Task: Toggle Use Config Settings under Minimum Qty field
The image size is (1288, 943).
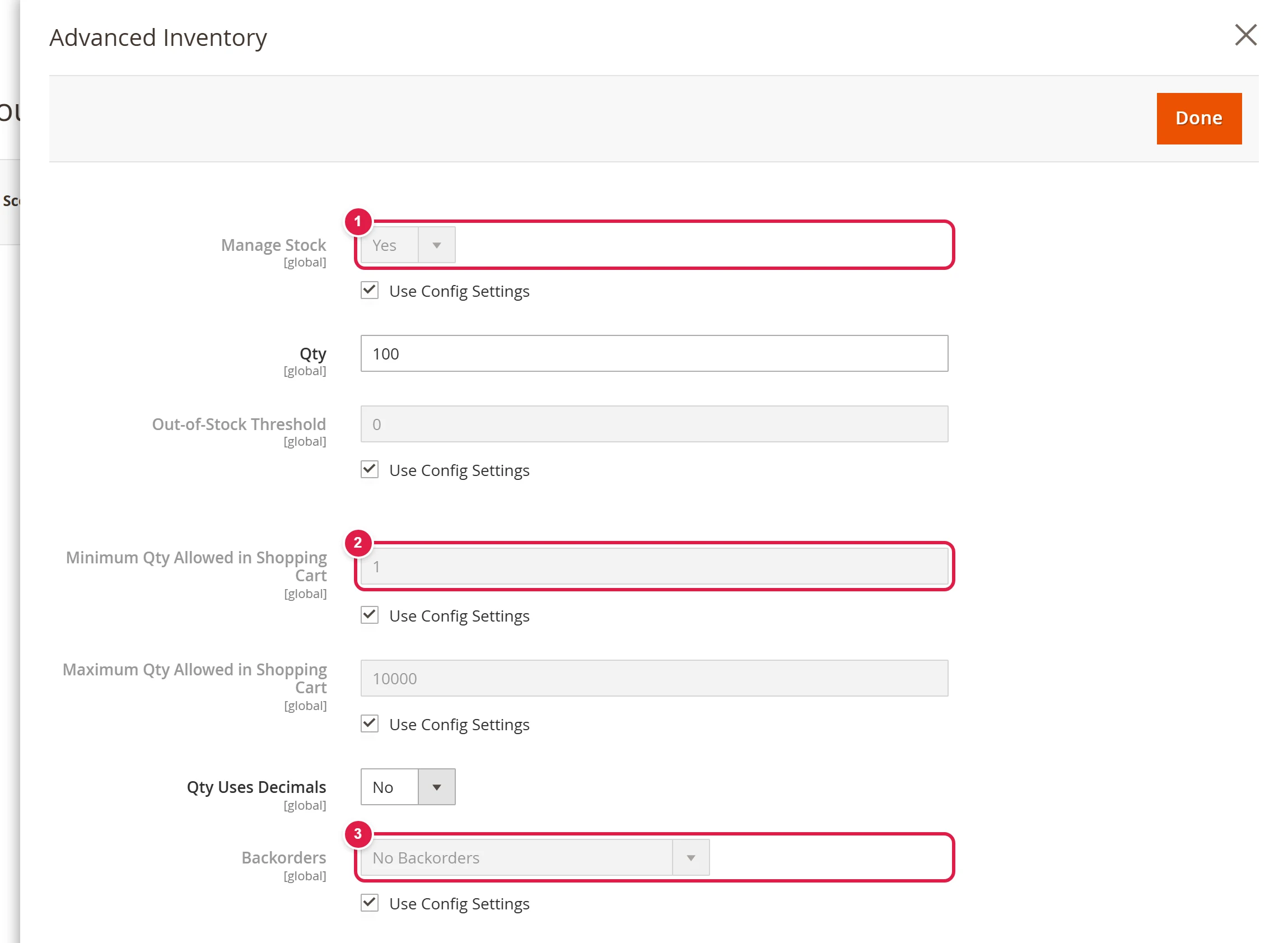Action: point(370,615)
